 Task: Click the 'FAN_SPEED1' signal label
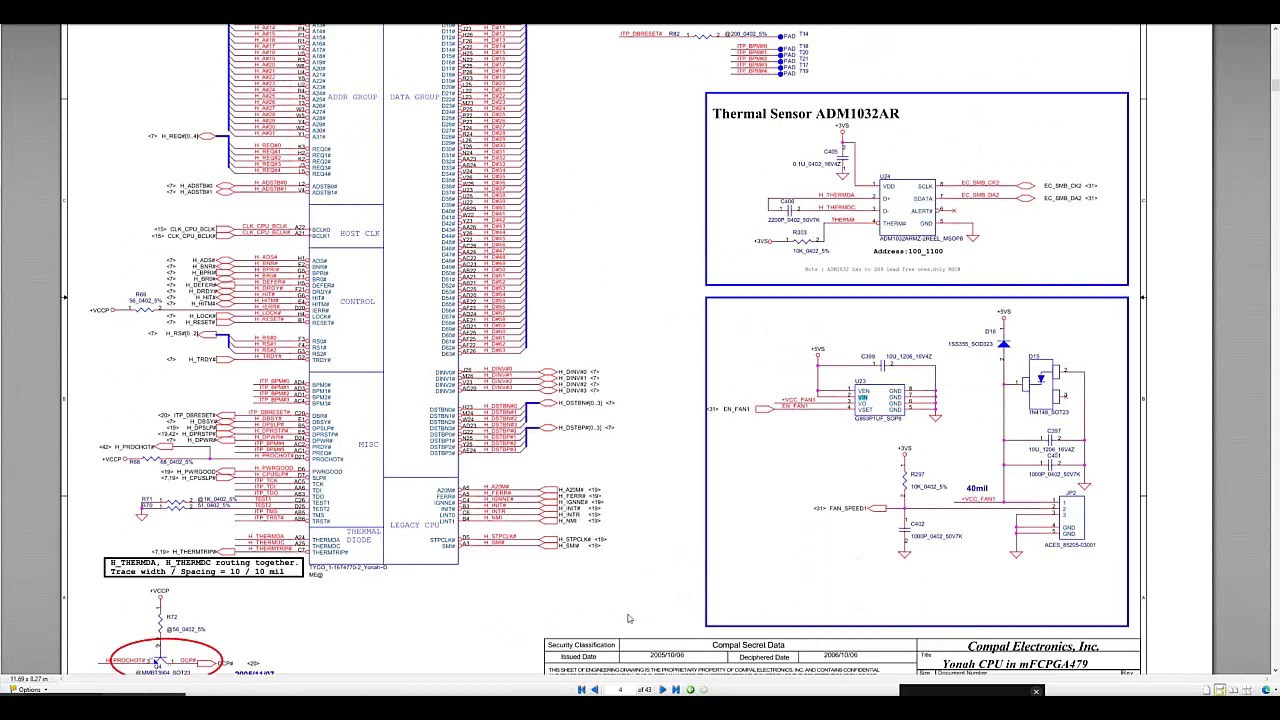tap(847, 508)
